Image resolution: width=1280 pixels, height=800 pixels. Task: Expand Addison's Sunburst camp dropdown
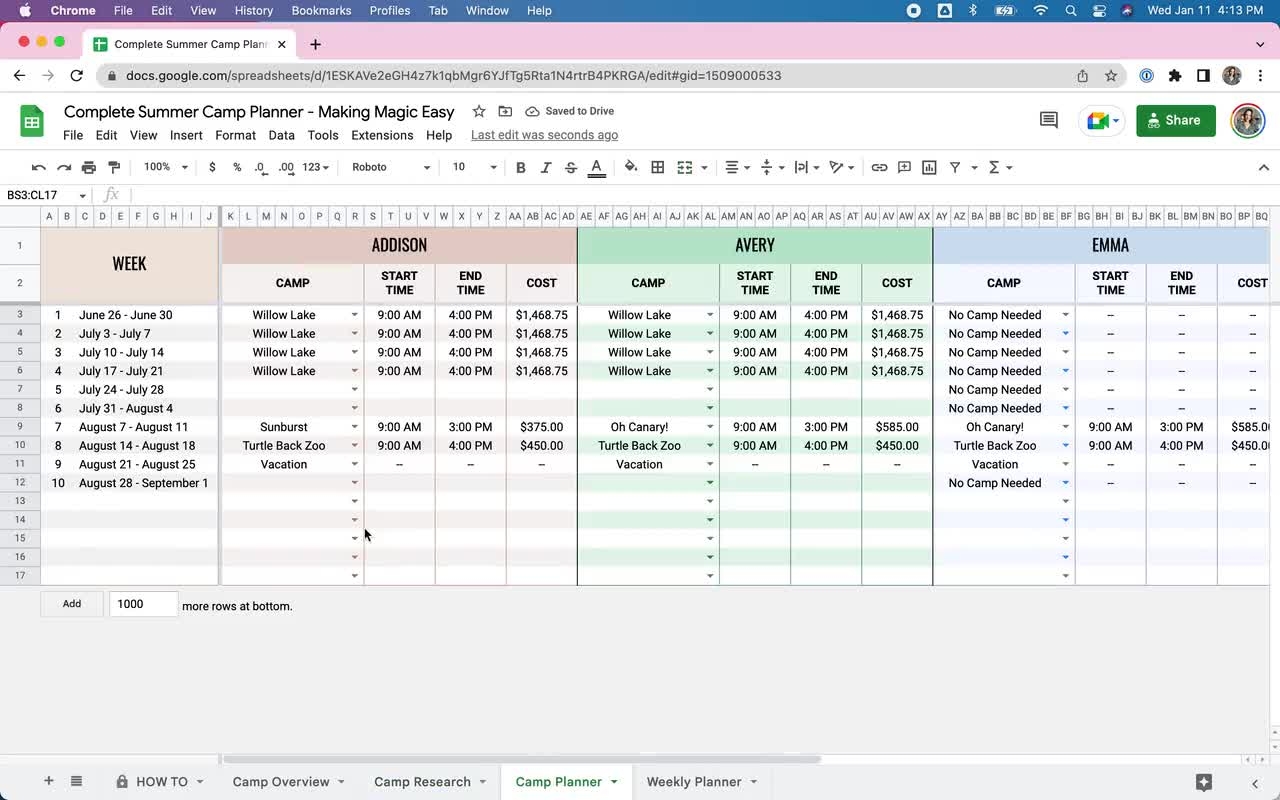pyautogui.click(x=354, y=427)
